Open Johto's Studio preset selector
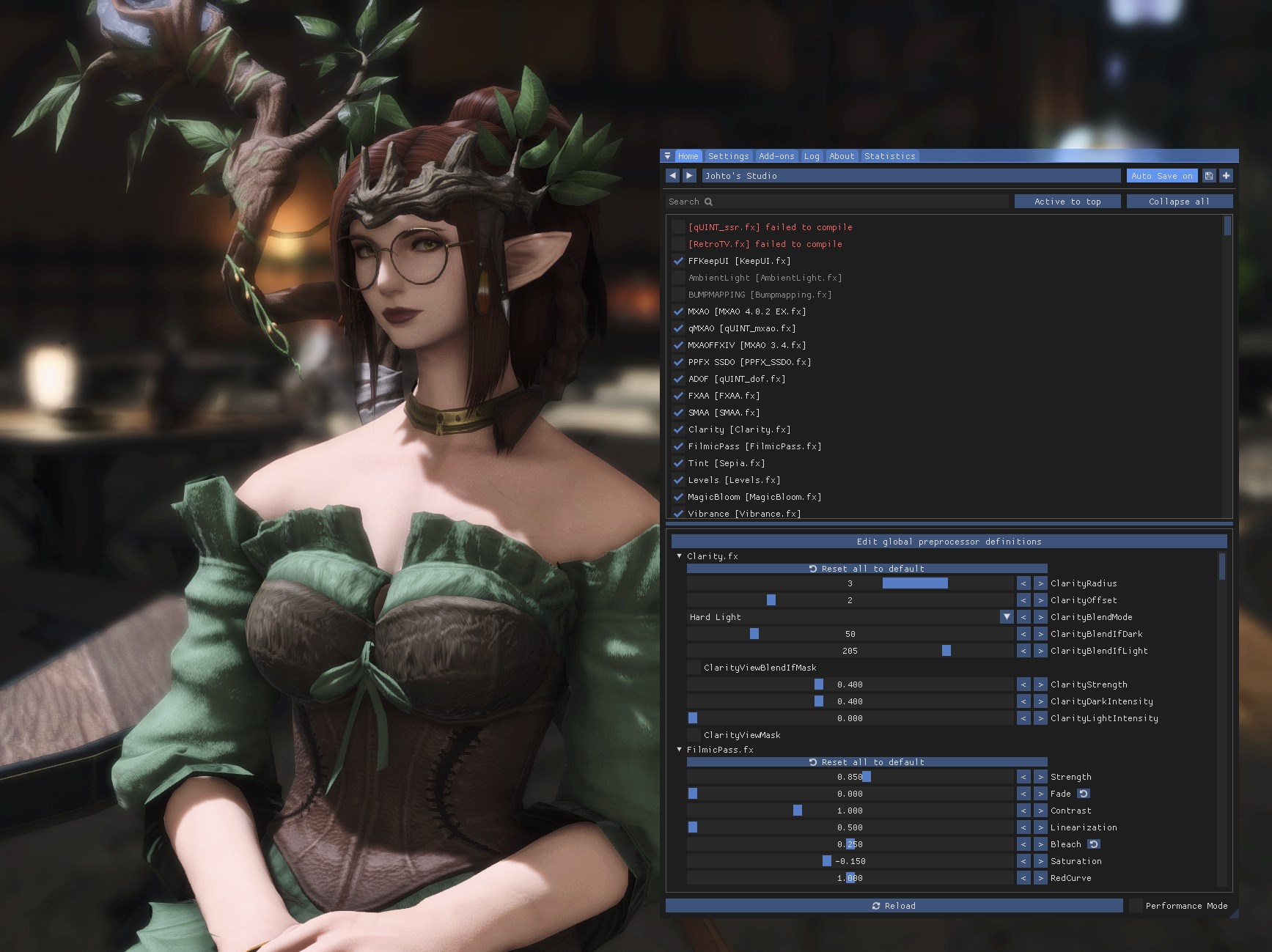This screenshot has height=952, width=1272. click(911, 176)
